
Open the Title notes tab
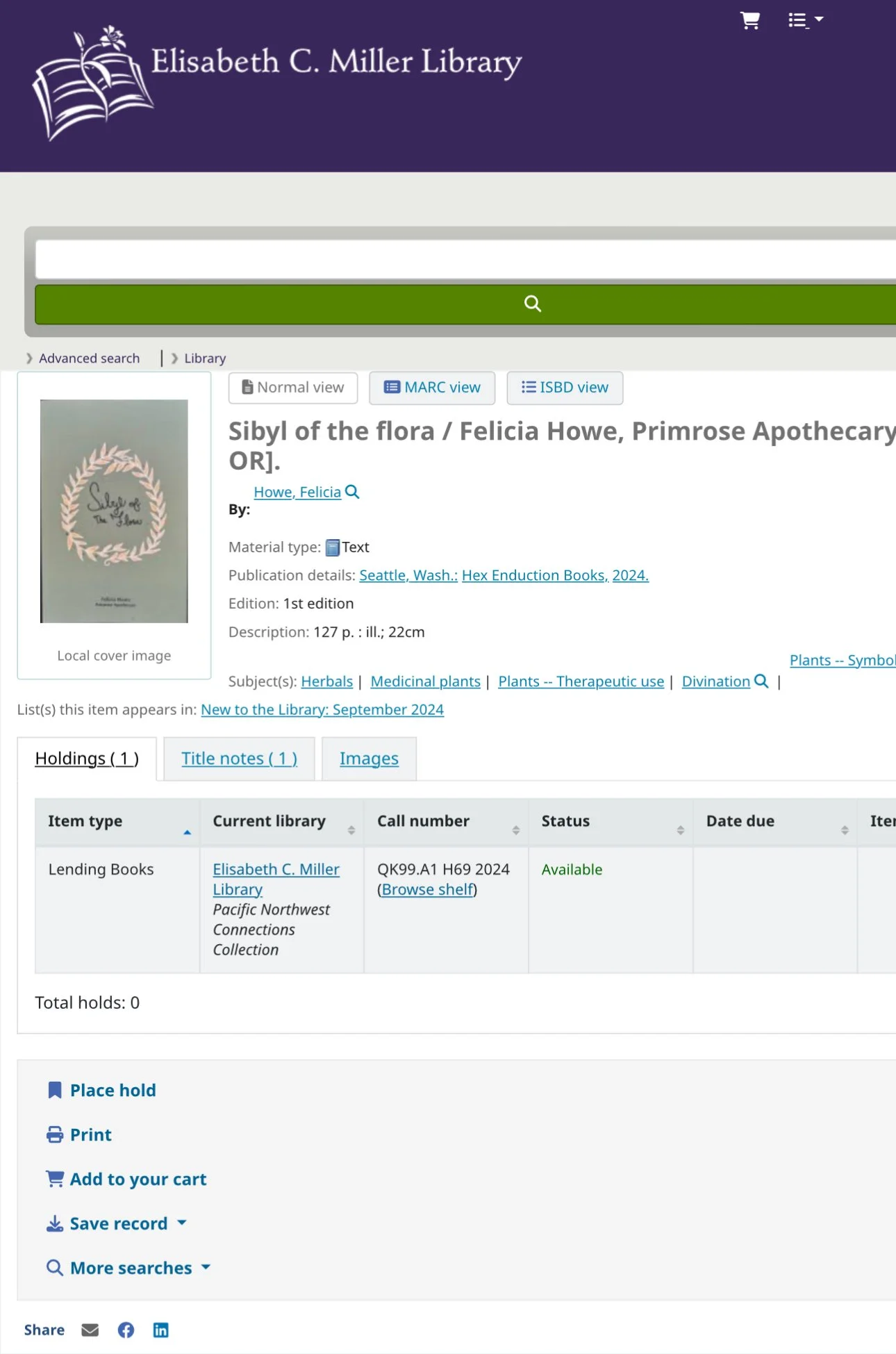click(x=239, y=759)
